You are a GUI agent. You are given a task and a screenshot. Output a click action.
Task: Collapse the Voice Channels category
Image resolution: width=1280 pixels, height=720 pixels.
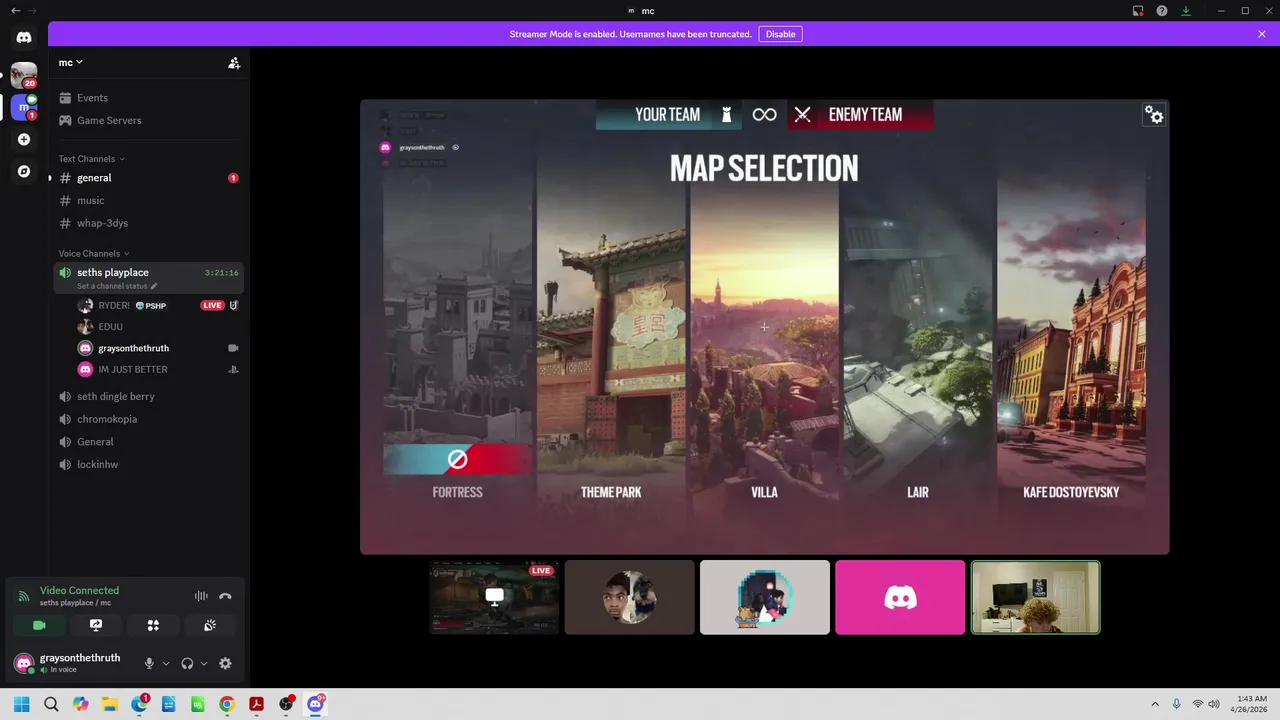pos(93,254)
